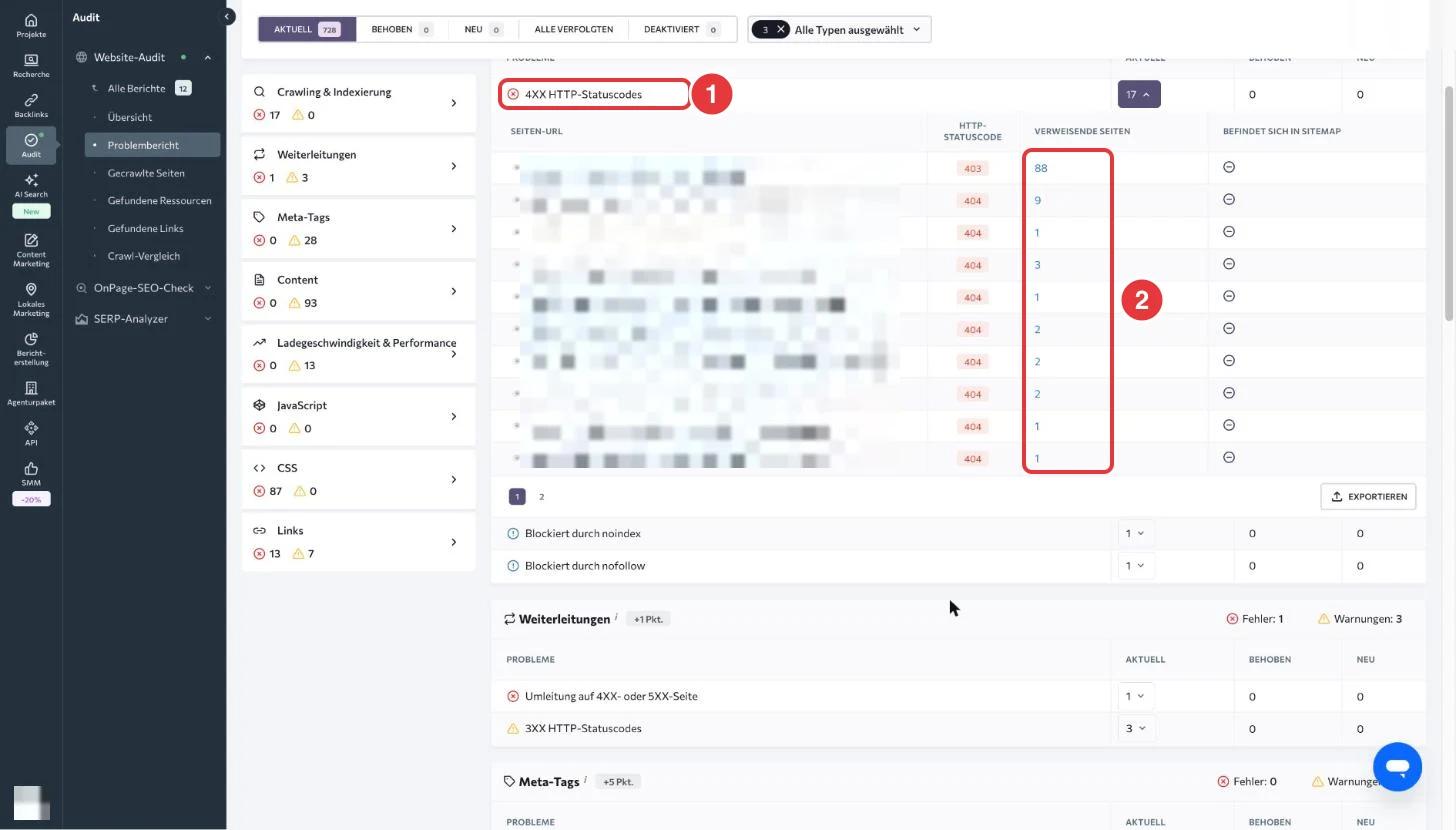The height and width of the screenshot is (830, 1456).
Task: Open the chat support bubble
Action: pyautogui.click(x=1397, y=767)
